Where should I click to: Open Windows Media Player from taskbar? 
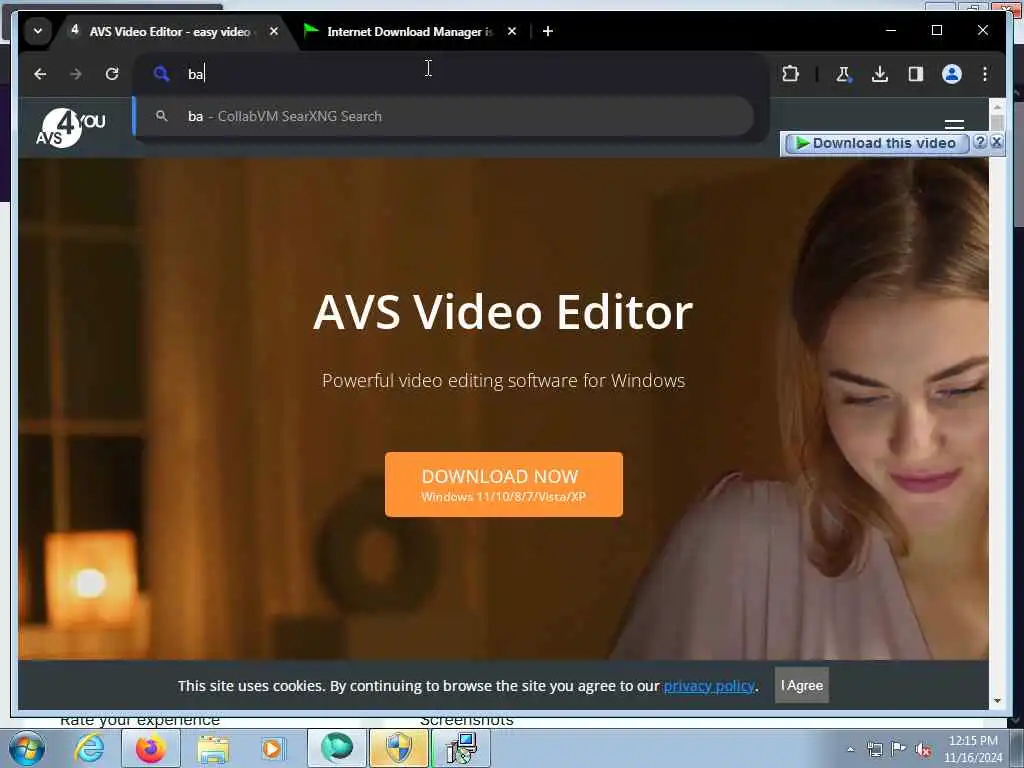(x=272, y=748)
